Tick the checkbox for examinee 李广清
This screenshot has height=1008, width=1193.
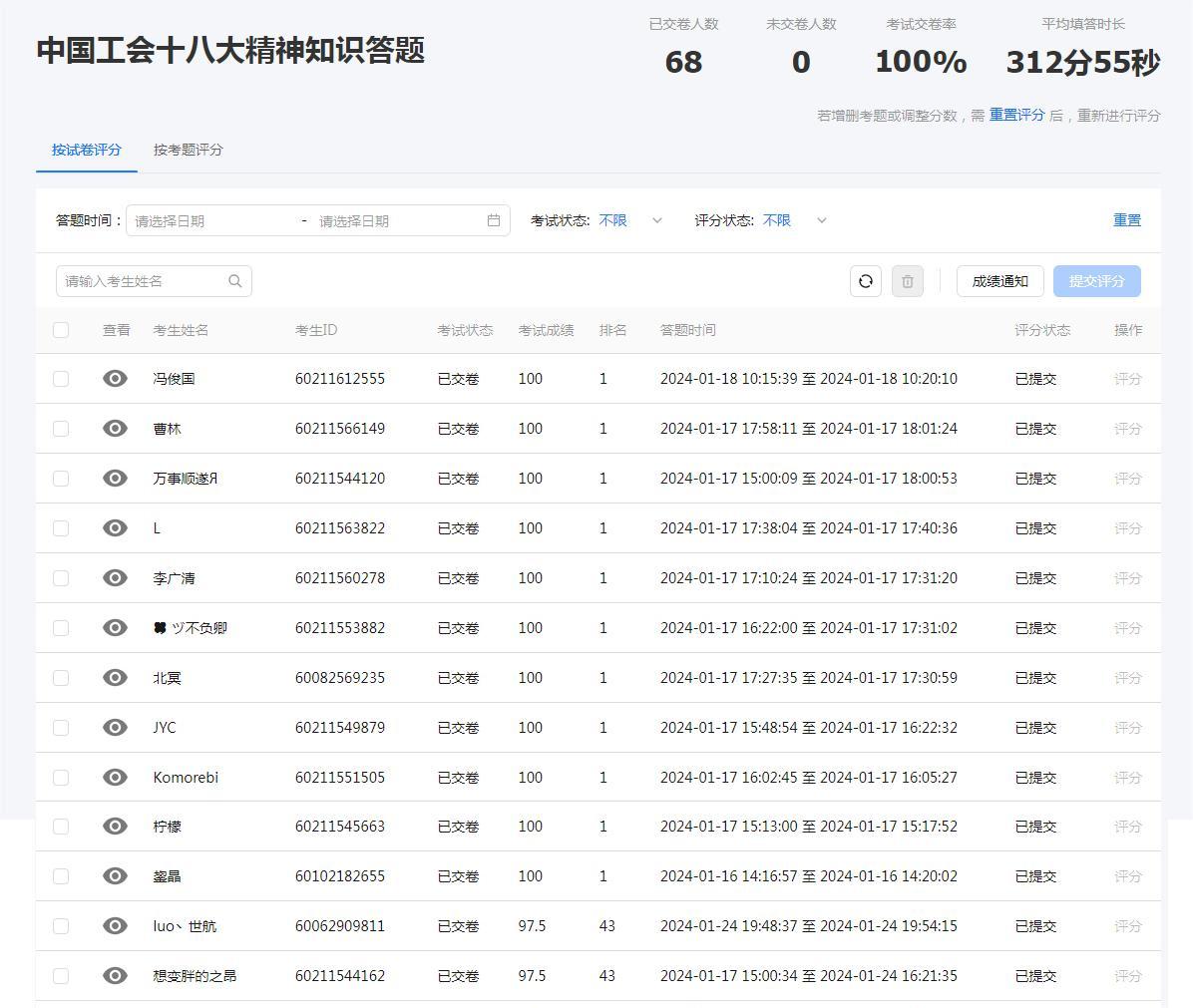pos(60,577)
